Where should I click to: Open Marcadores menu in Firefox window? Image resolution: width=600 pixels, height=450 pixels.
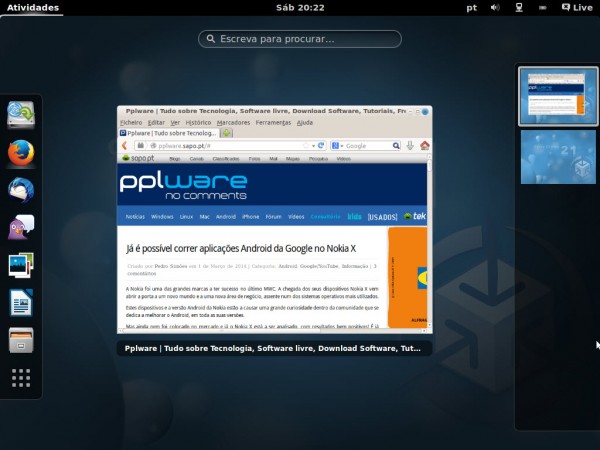[233, 122]
